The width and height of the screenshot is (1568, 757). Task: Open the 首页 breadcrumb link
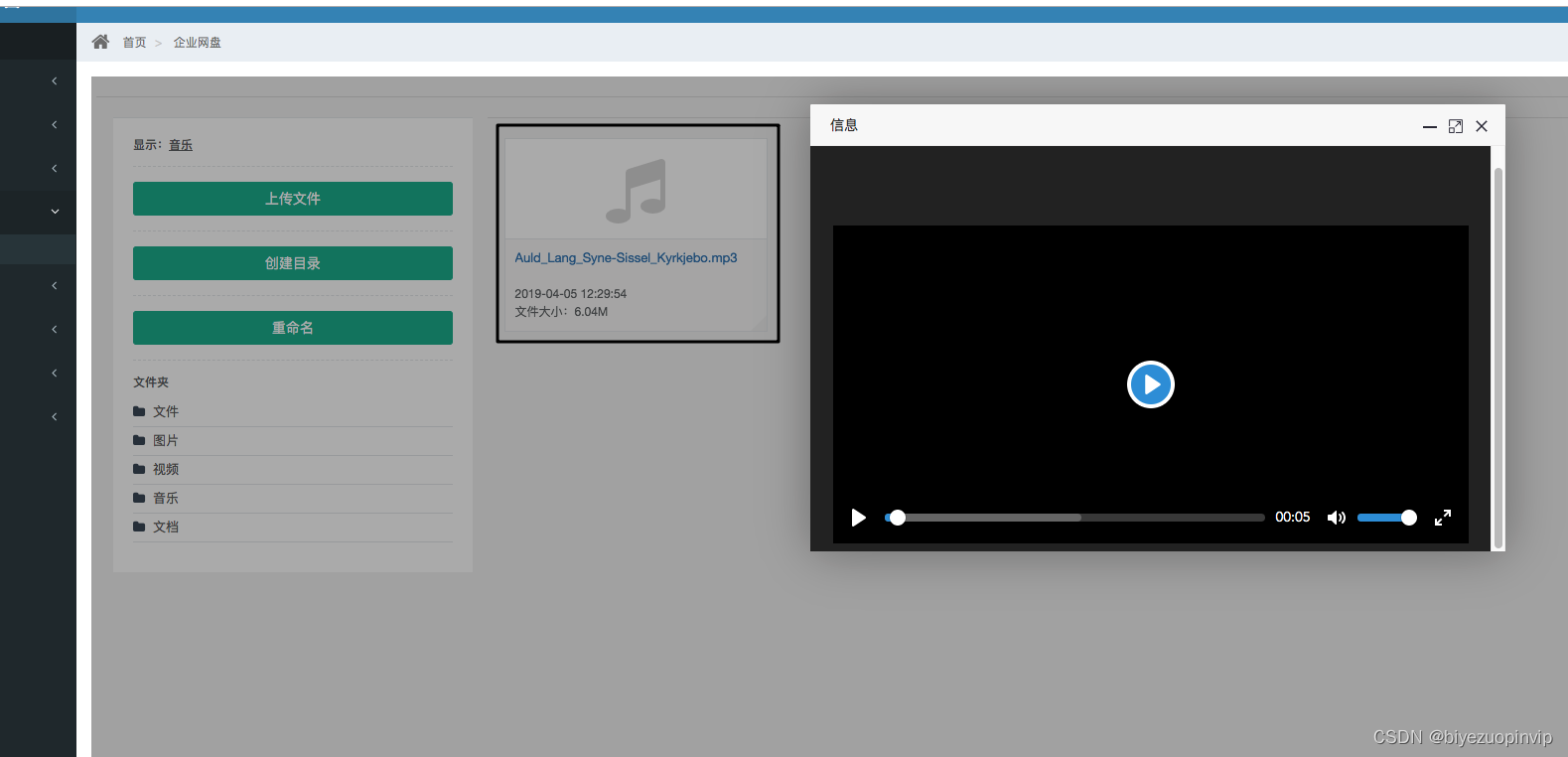tap(134, 43)
